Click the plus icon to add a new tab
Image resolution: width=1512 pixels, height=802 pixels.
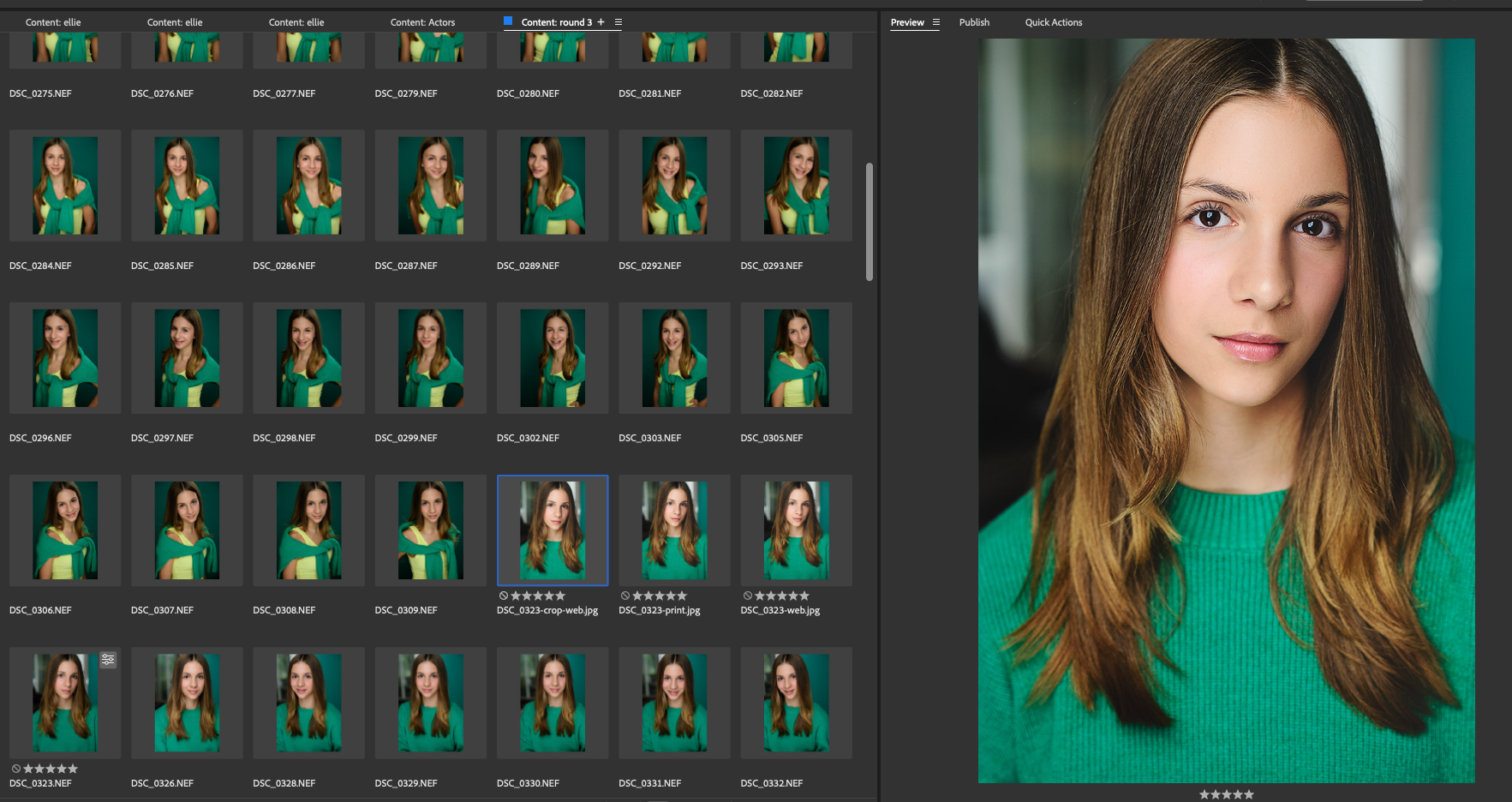(x=601, y=21)
